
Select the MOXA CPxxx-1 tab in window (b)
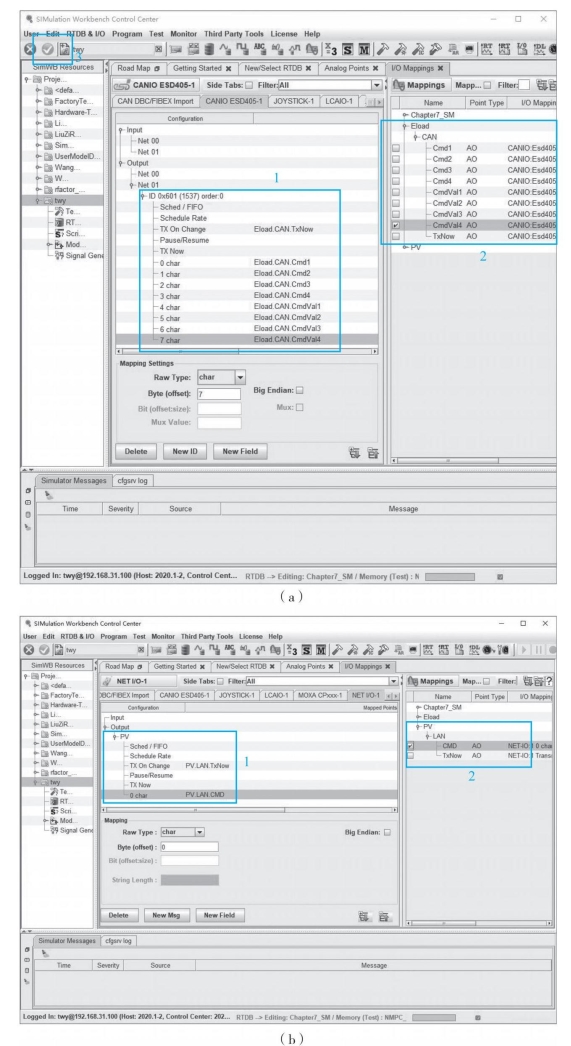[x=319, y=695]
